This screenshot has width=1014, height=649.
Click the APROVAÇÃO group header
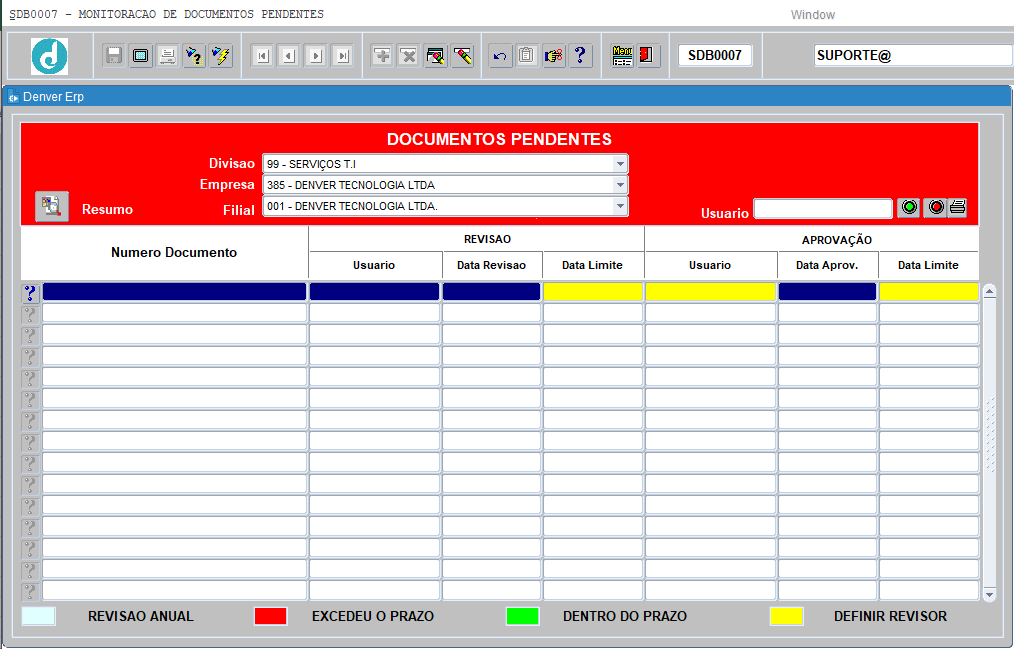coord(837,240)
